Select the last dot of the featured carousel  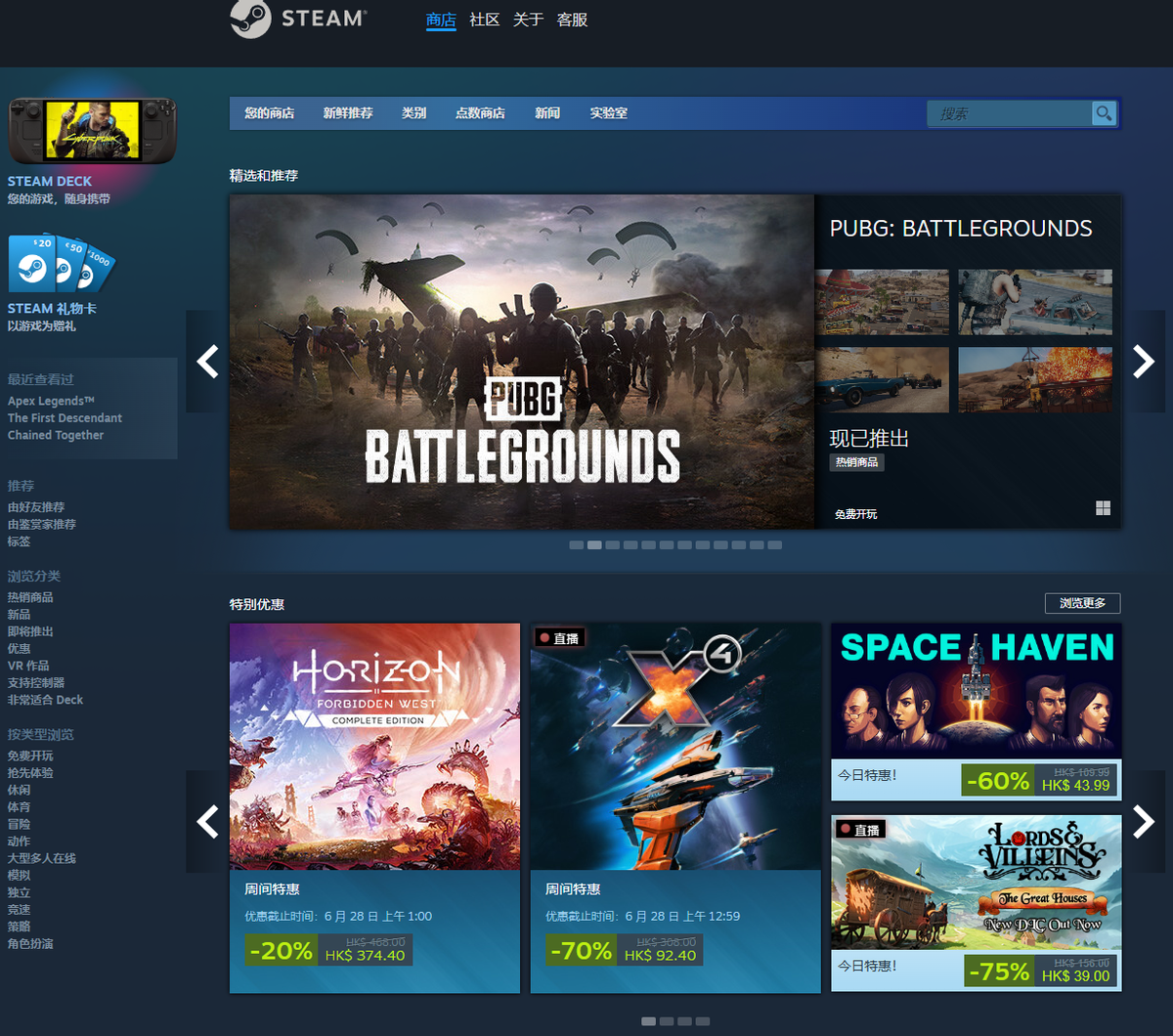coord(775,544)
